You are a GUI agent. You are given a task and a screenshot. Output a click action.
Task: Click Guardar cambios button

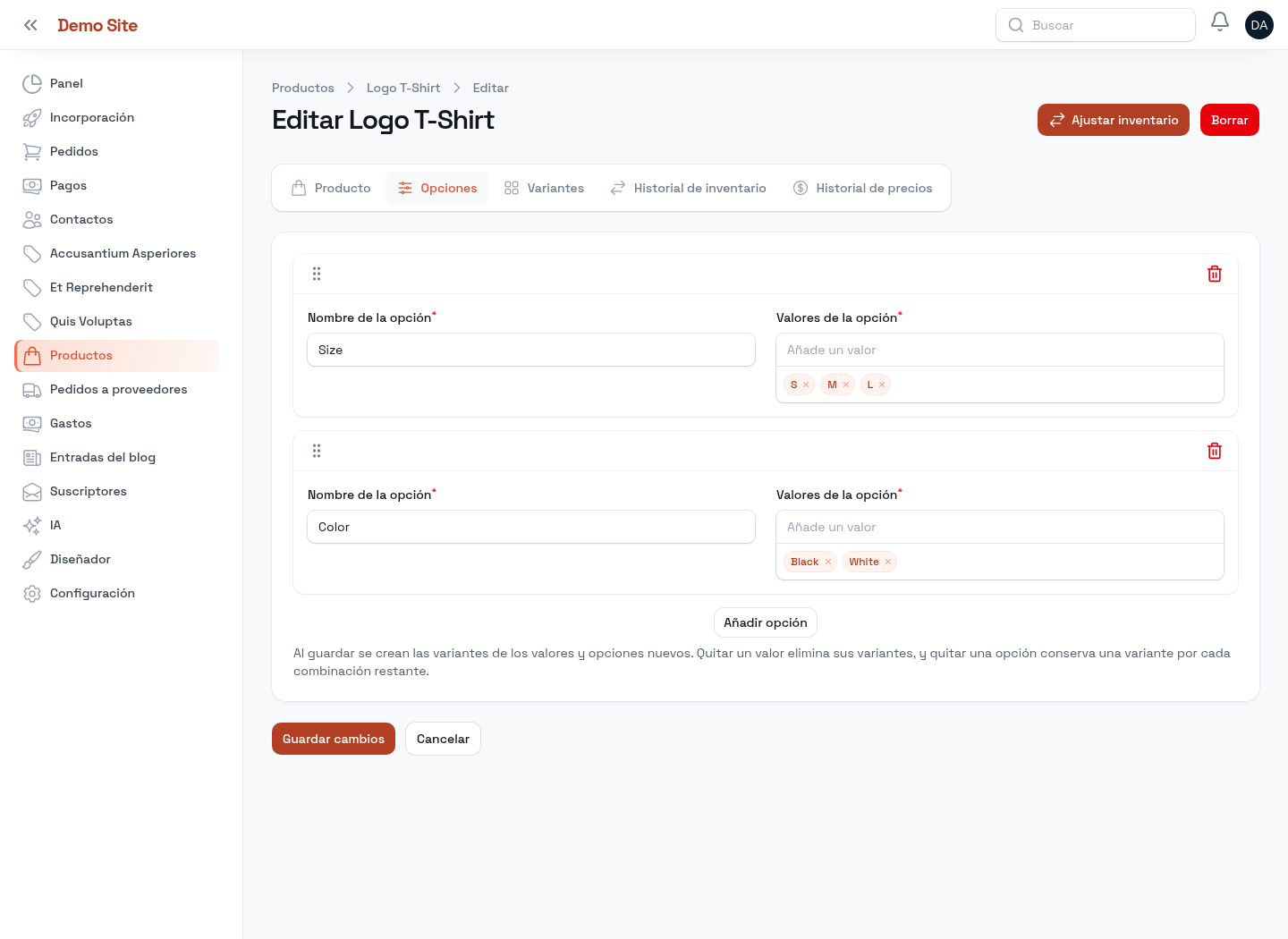(x=334, y=739)
